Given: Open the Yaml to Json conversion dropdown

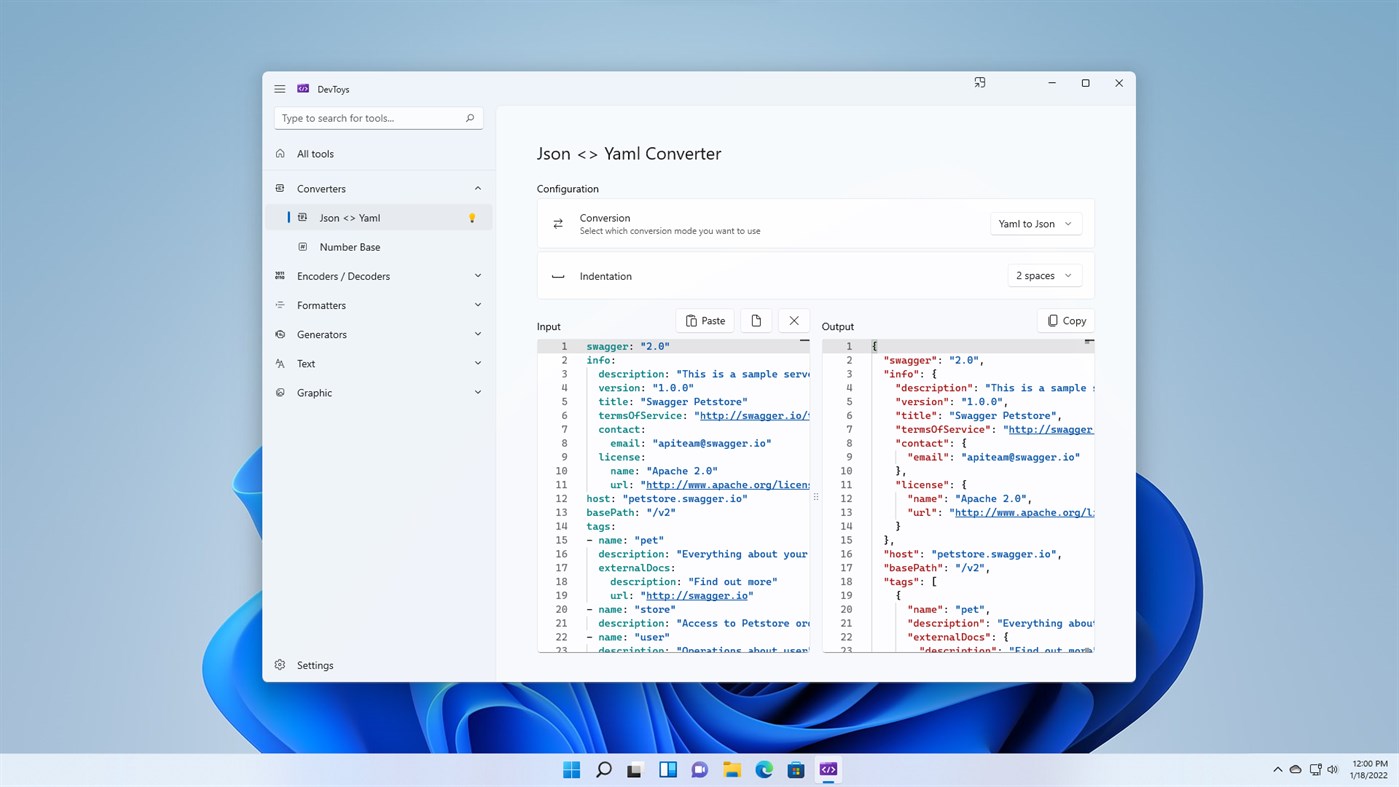Looking at the screenshot, I should (x=1035, y=223).
